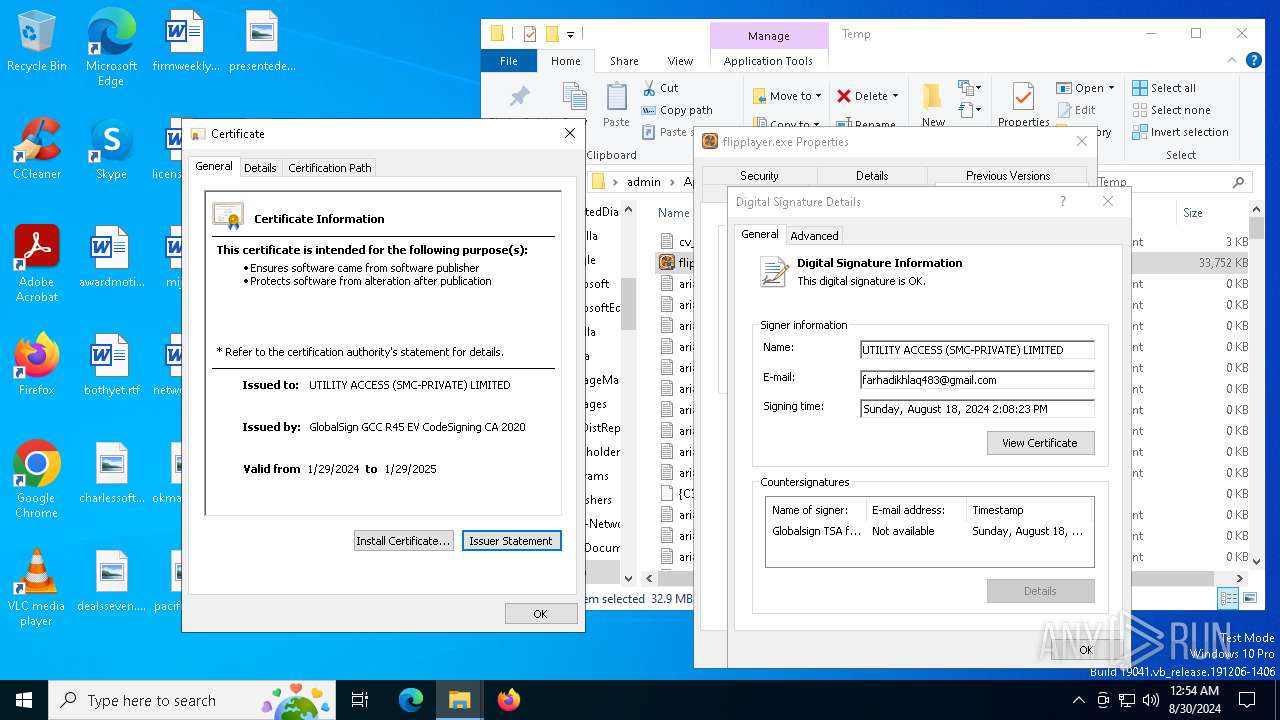
Task: Select the Globalsign TSA countersignature row
Action: 929,531
